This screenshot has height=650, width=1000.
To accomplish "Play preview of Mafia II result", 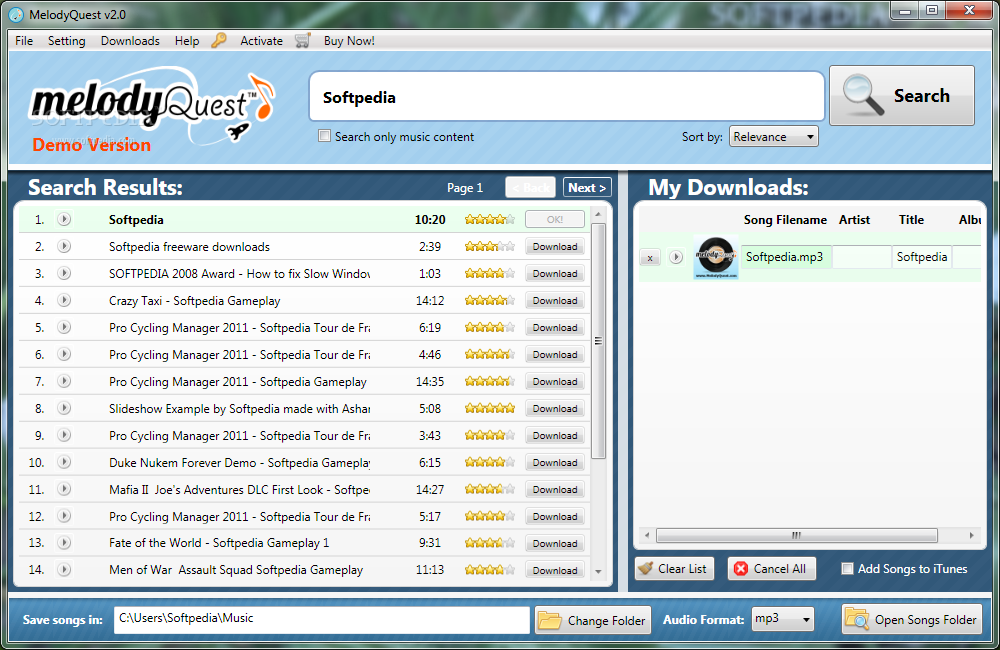I will click(x=64, y=489).
